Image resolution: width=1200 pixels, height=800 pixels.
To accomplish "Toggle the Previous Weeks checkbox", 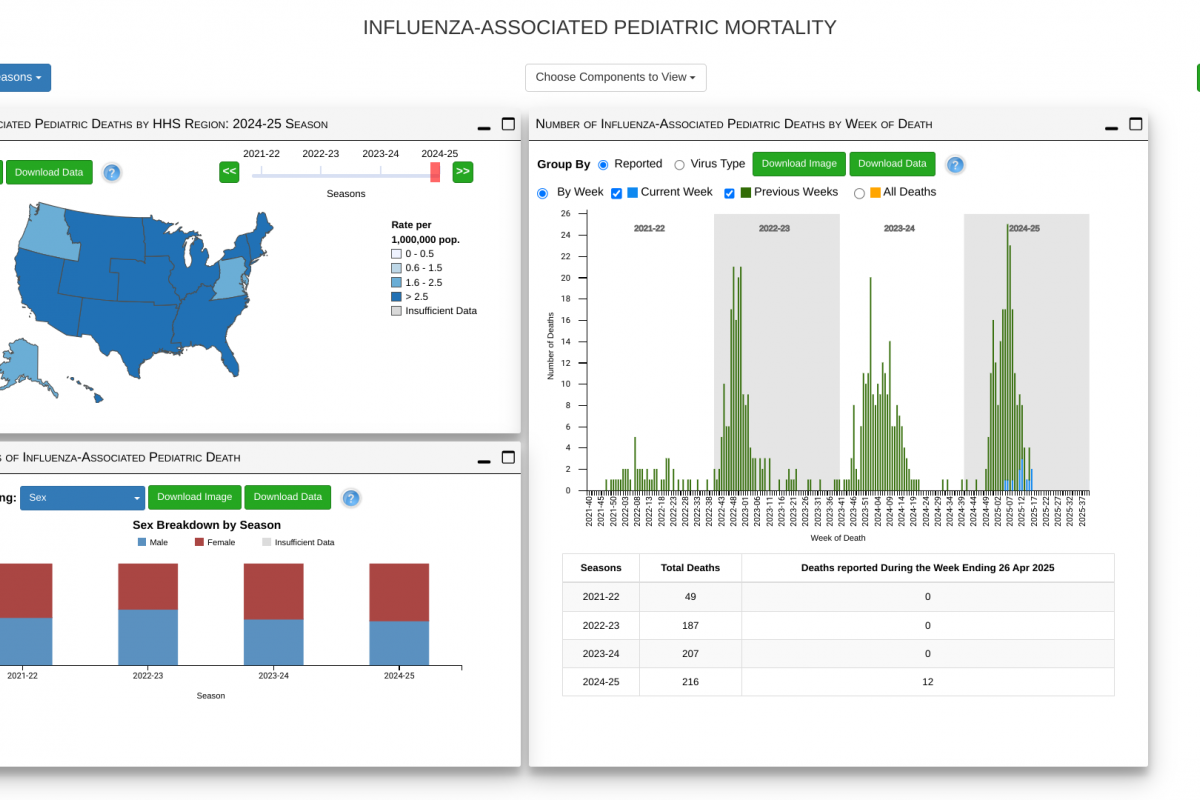I will pyautogui.click(x=730, y=193).
